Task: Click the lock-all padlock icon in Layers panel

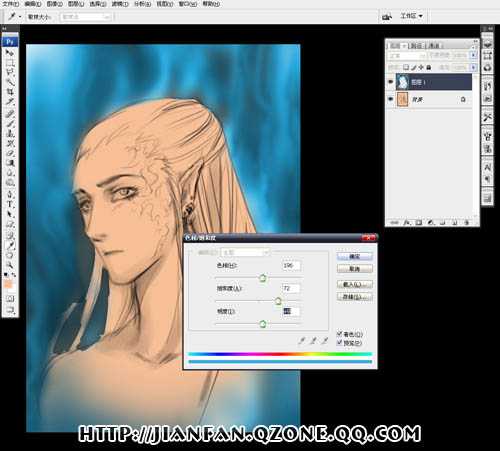Action: pyautogui.click(x=429, y=67)
